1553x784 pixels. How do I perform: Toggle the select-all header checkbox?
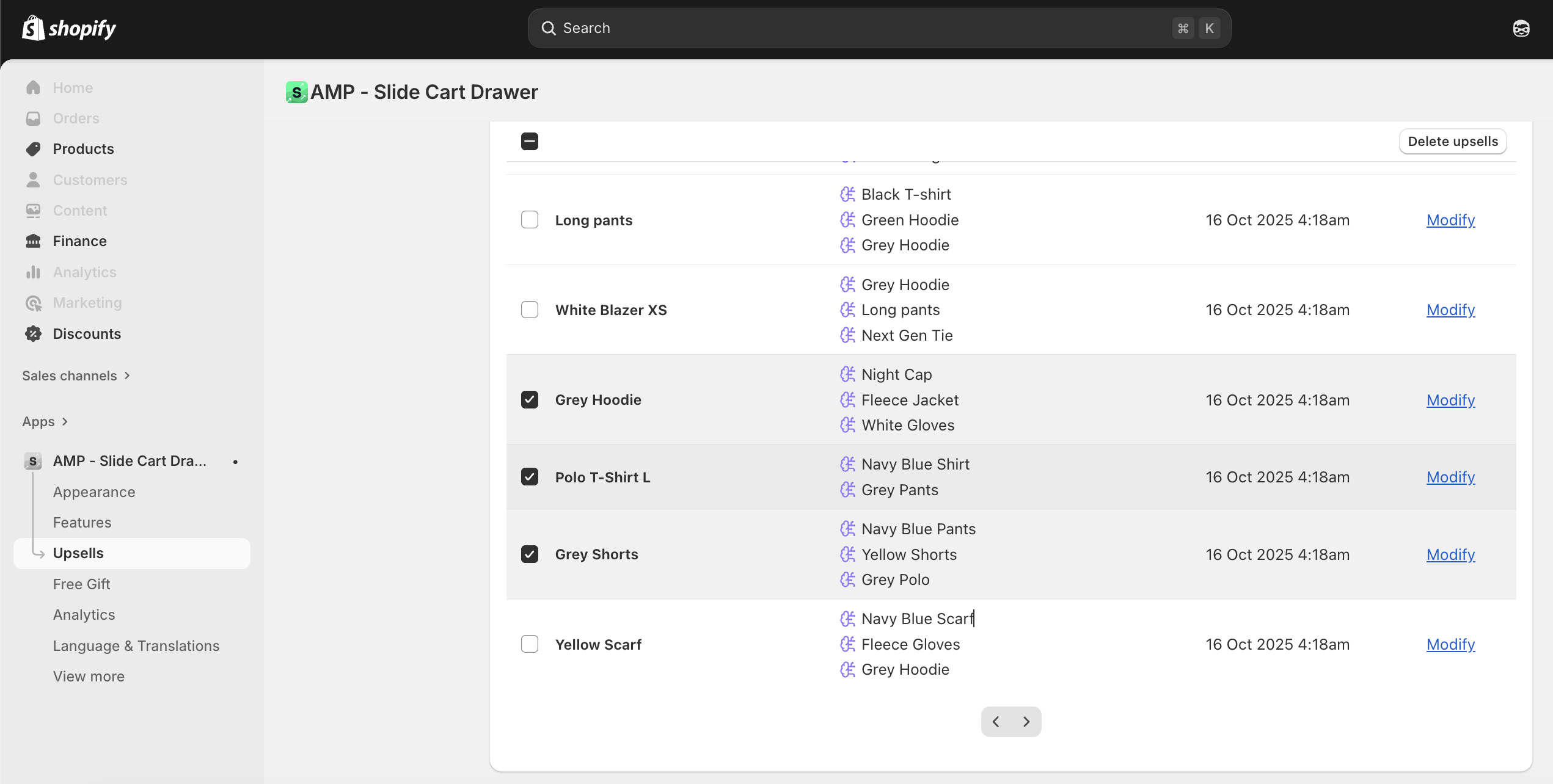coord(530,142)
